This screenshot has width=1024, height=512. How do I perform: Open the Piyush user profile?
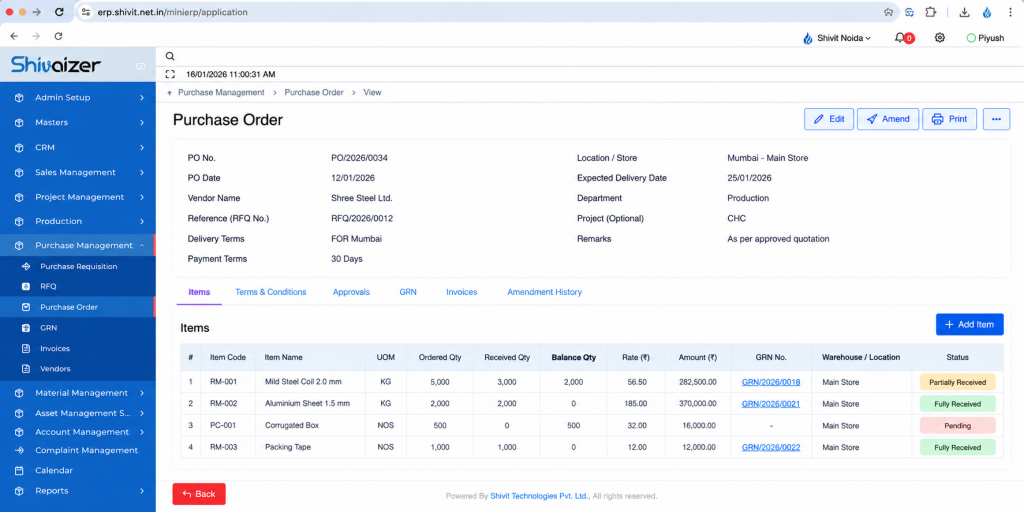(x=985, y=39)
